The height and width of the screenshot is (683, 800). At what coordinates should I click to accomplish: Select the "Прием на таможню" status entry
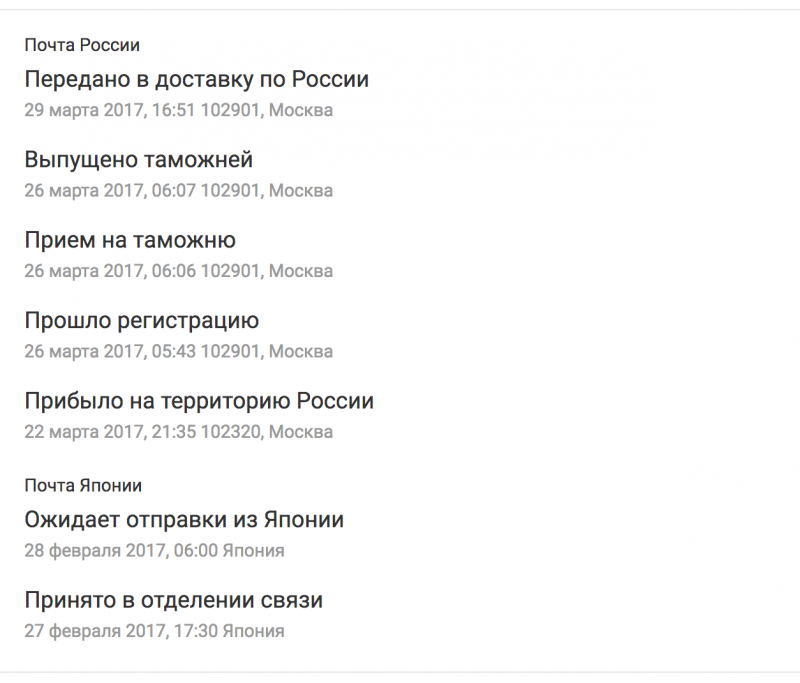pyautogui.click(x=130, y=240)
